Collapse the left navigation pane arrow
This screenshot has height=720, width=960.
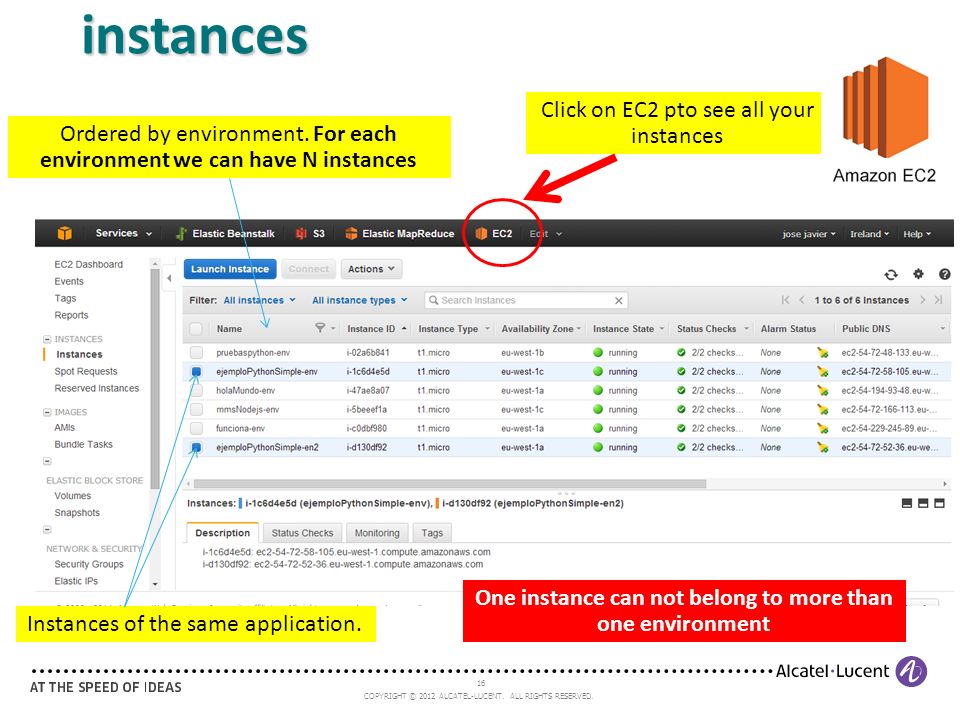pos(170,278)
